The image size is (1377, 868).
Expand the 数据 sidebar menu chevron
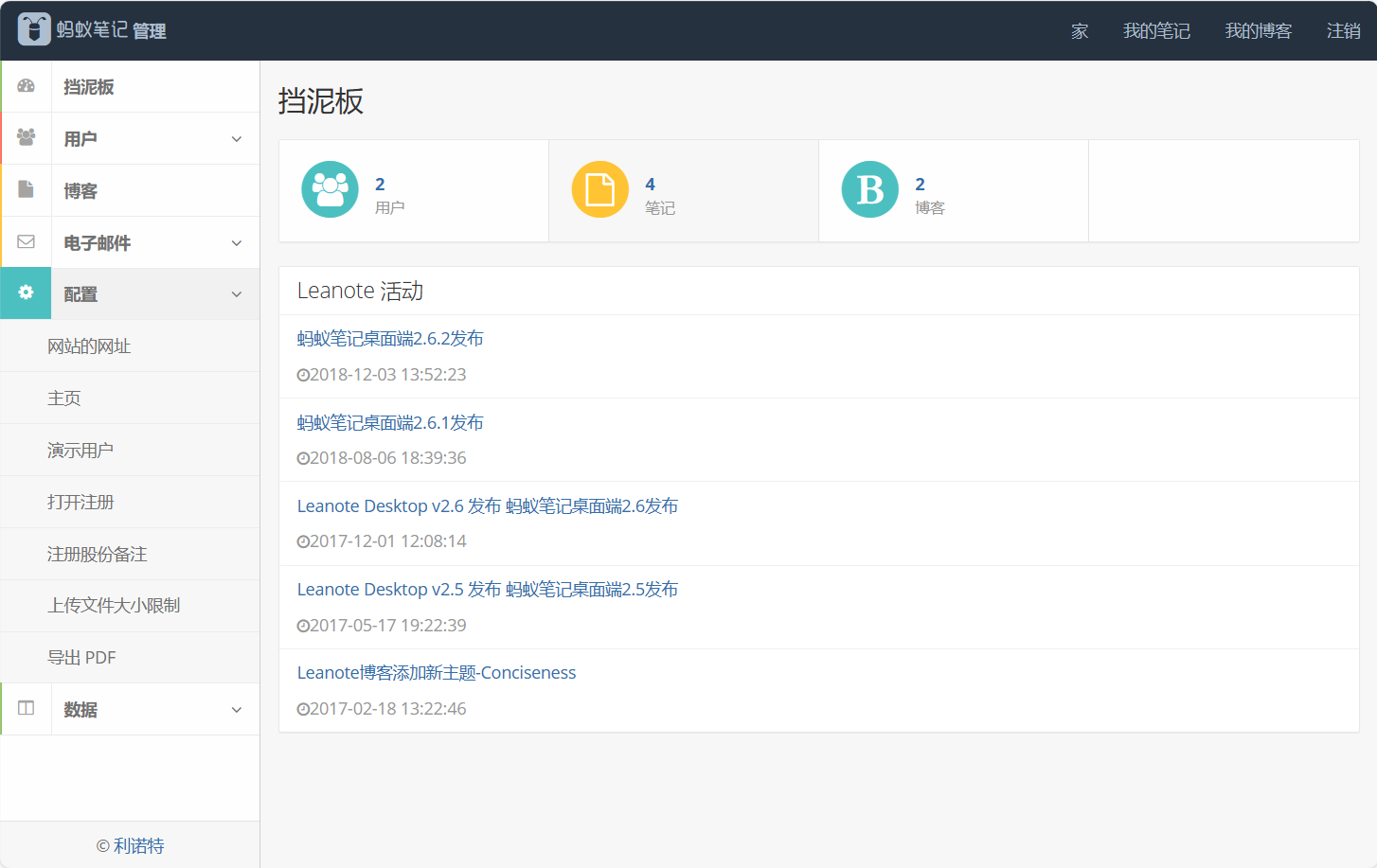click(x=237, y=710)
